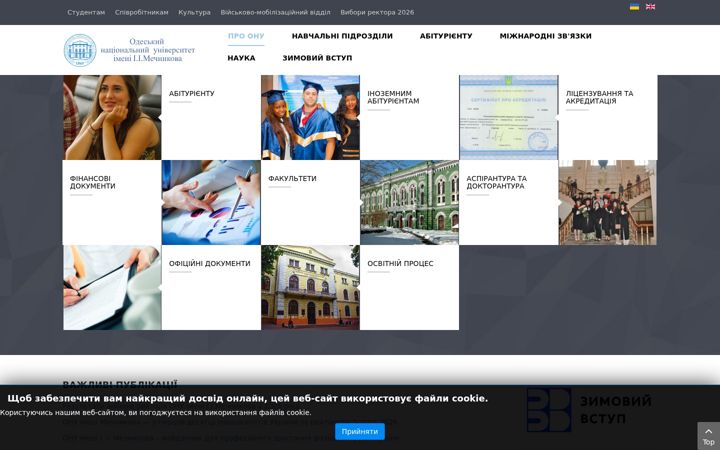Open the ЗИМОВИЙ ВСТУП menu item
This screenshot has width=720, height=450.
click(x=317, y=58)
